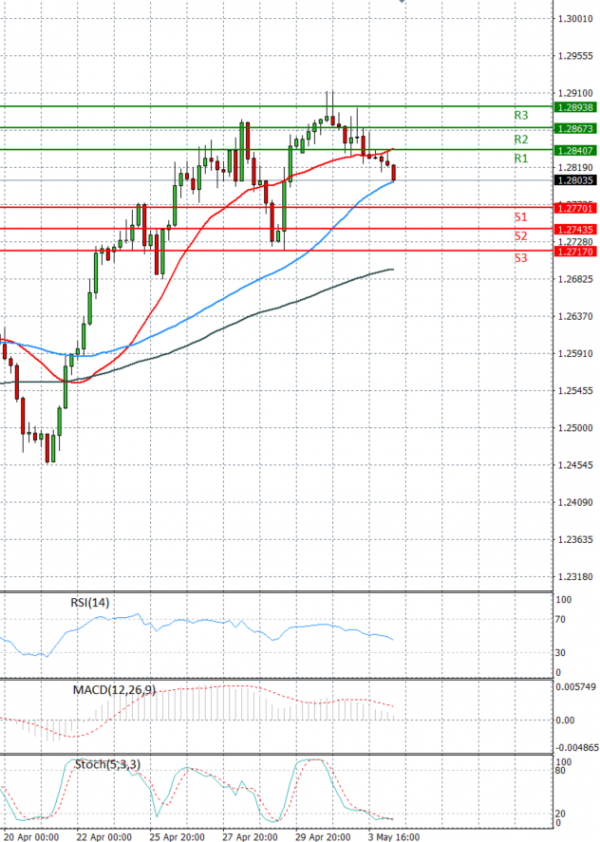Click the 1.29555 price axis value

(575, 56)
